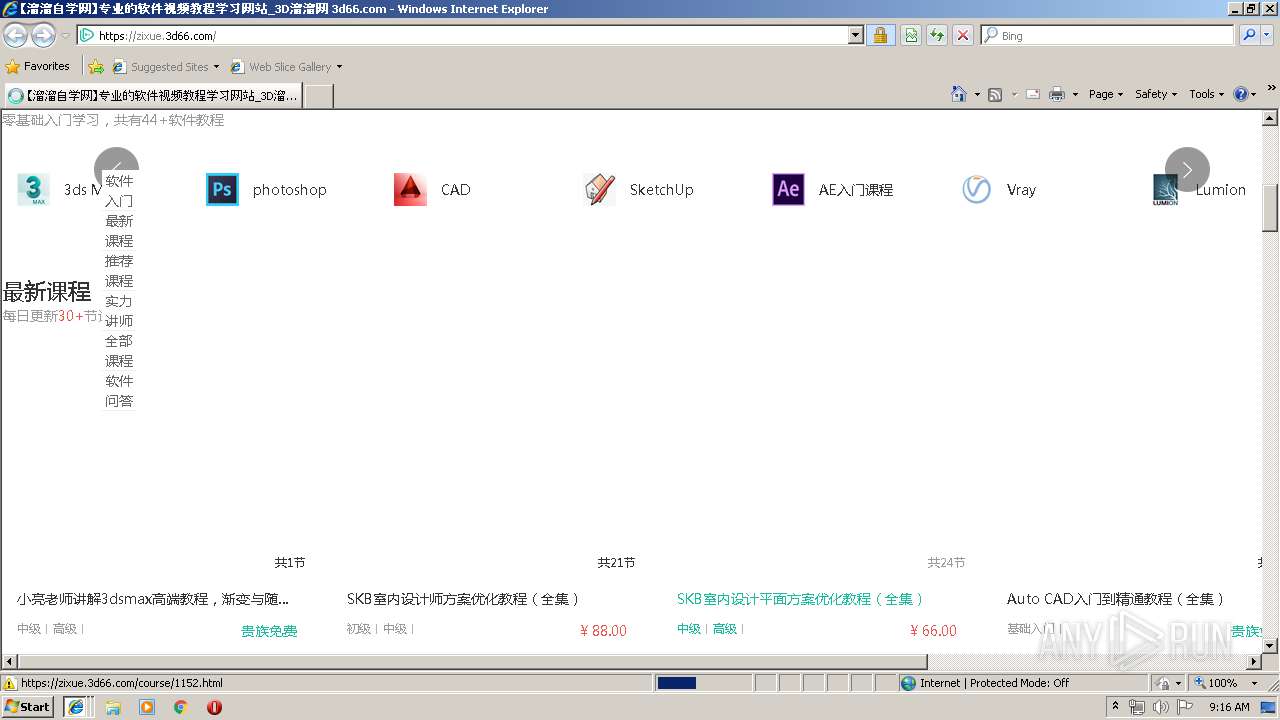Click the page loading progress bar
The width and height of the screenshot is (1280, 720).
[703, 683]
